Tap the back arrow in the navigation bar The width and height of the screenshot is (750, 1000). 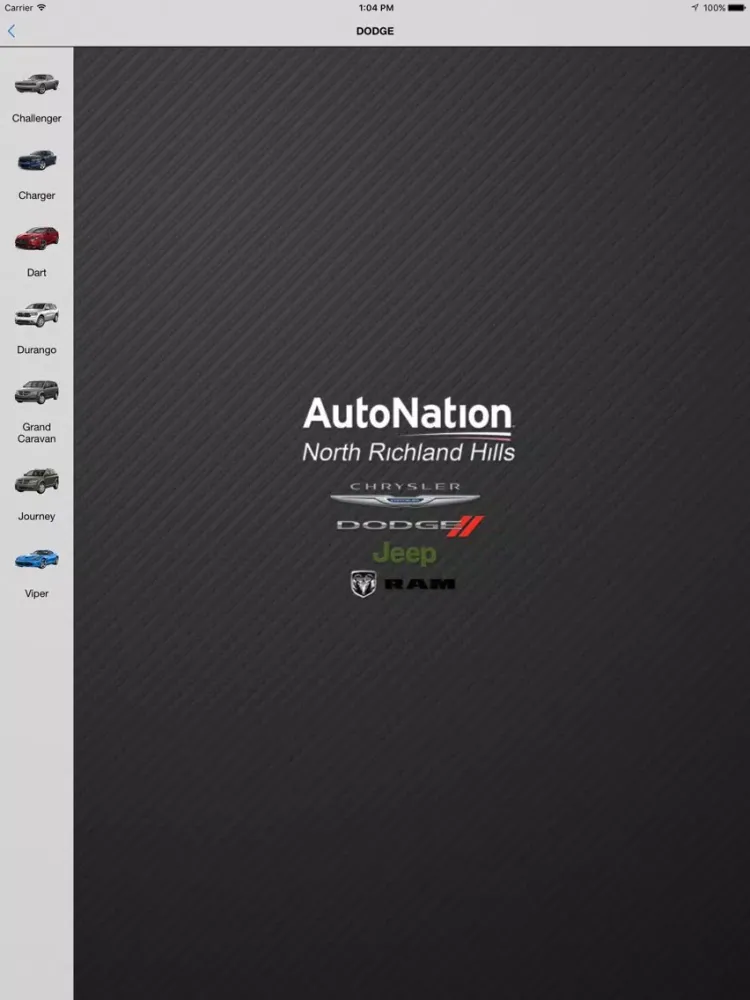11,31
